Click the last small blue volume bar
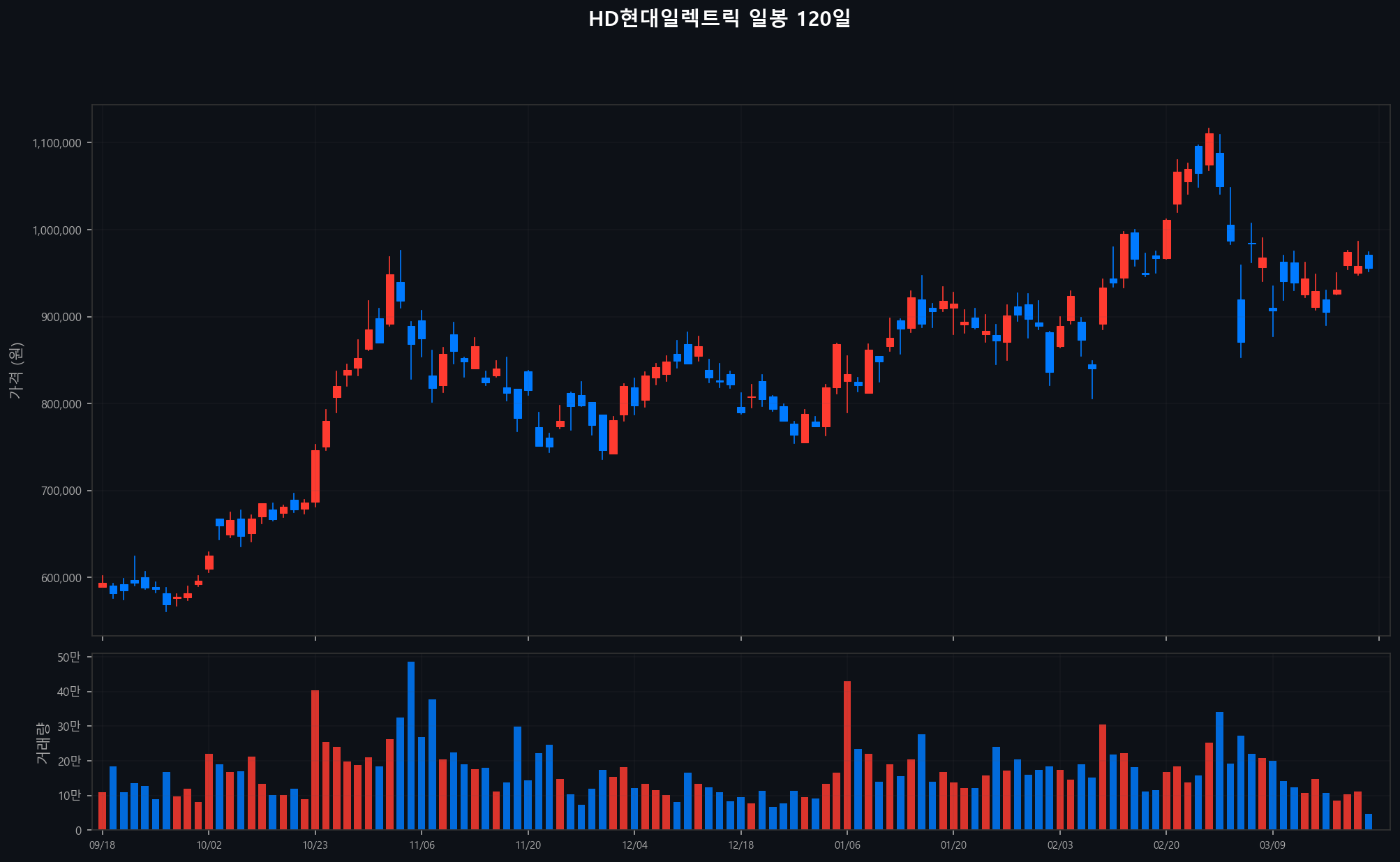This screenshot has height=862, width=1400. pyautogui.click(x=1369, y=822)
